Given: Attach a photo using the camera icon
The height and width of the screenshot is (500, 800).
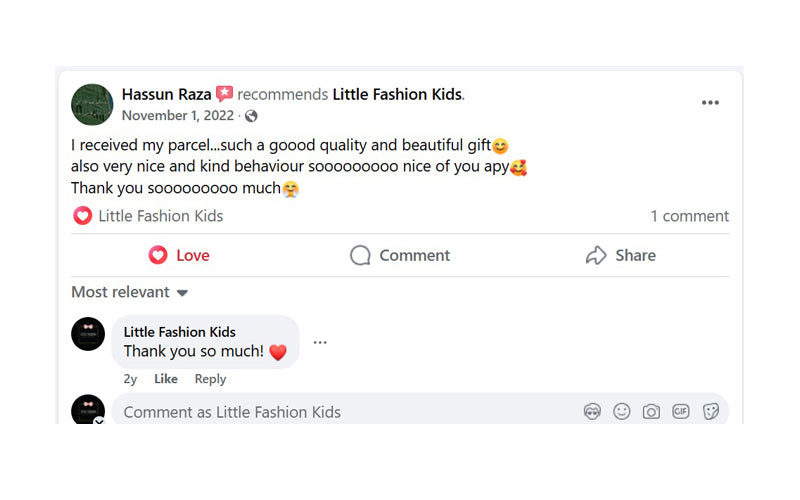Looking at the screenshot, I should point(651,412).
